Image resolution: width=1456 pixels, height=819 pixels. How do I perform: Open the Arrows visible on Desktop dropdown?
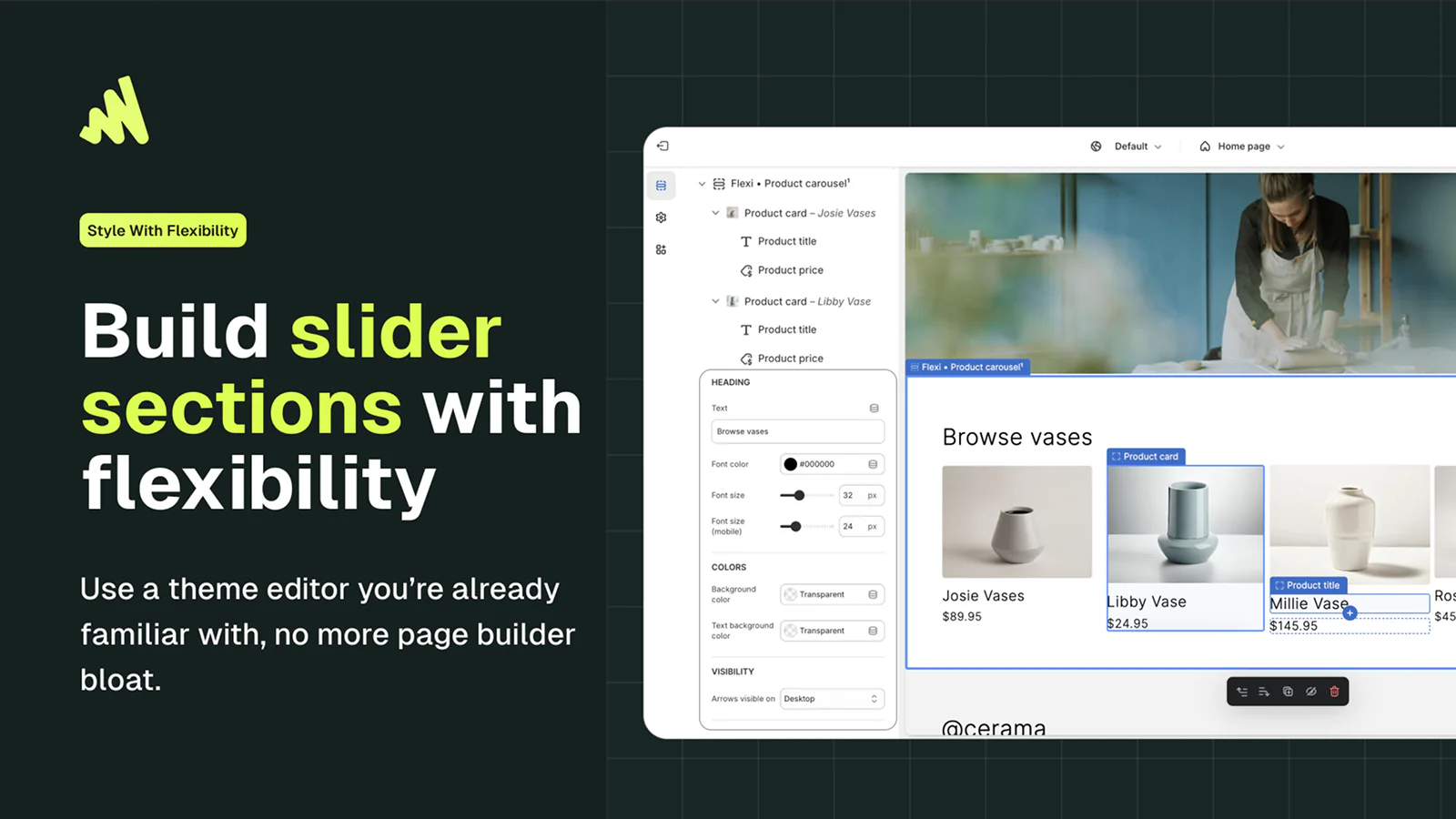point(831,699)
